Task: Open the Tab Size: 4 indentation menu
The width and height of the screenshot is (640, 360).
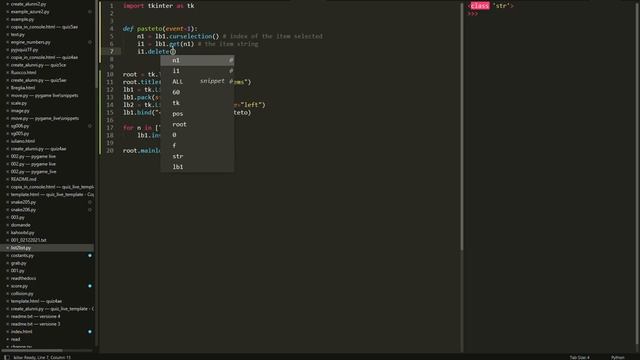Action: click(x=580, y=357)
